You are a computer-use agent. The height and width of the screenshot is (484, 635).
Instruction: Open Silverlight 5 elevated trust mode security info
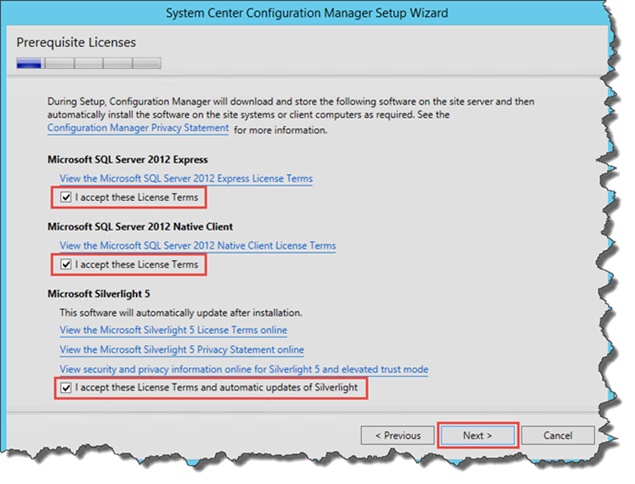[x=244, y=369]
